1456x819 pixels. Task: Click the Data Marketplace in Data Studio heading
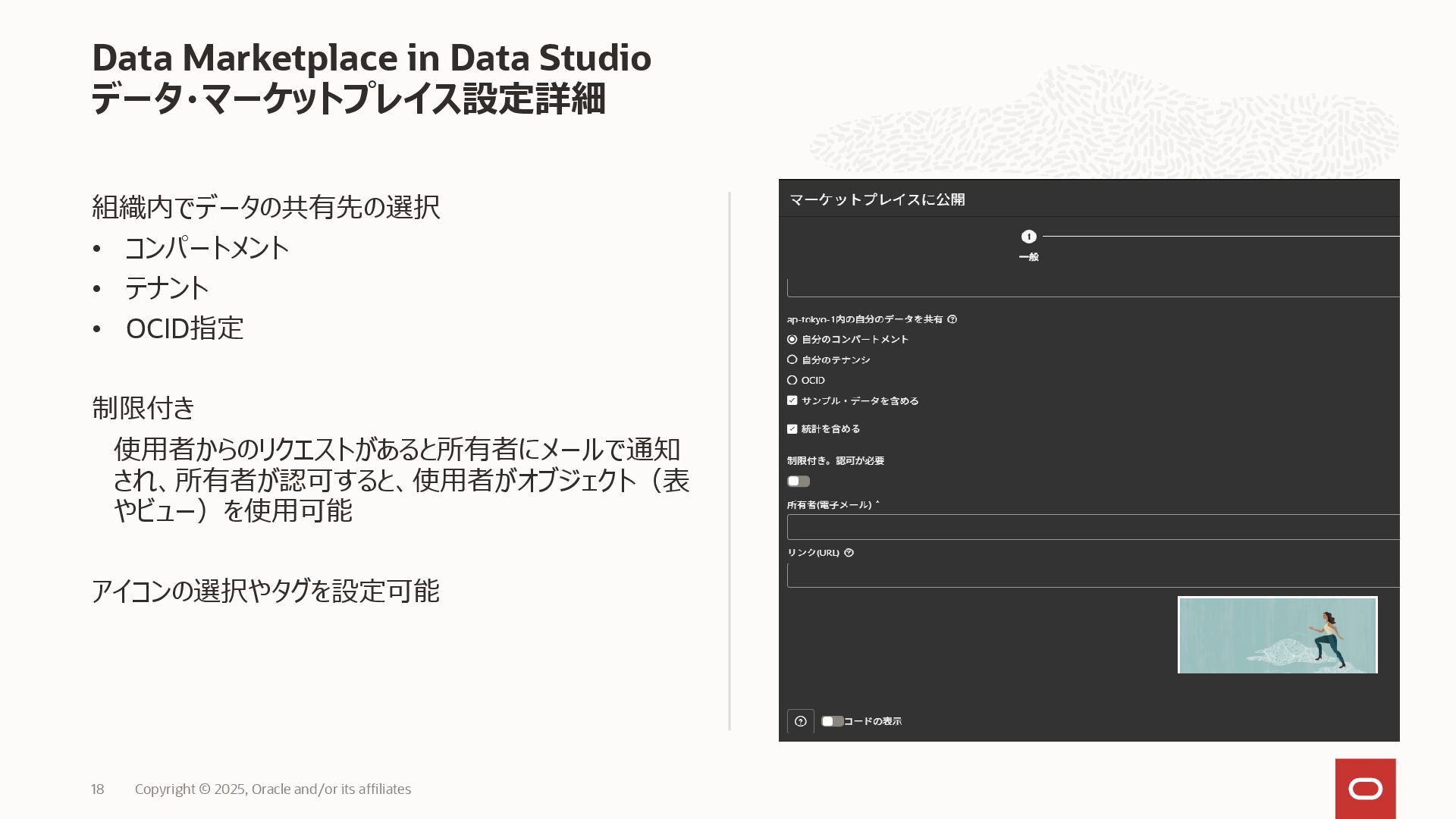(372, 58)
